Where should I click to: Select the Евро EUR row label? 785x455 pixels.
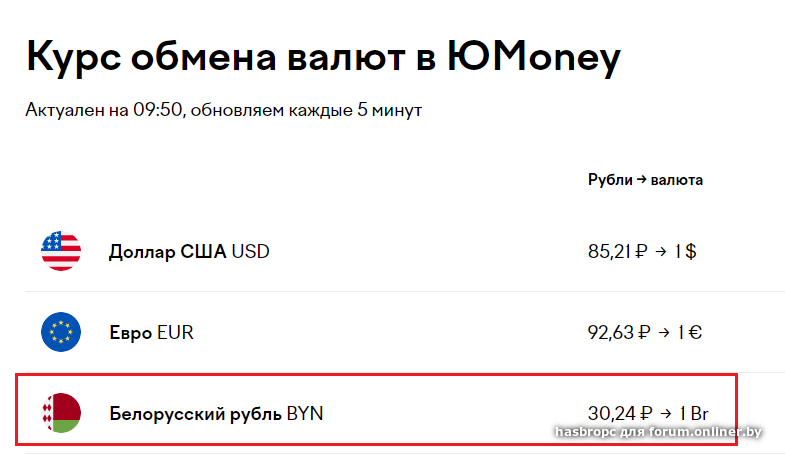pos(151,332)
